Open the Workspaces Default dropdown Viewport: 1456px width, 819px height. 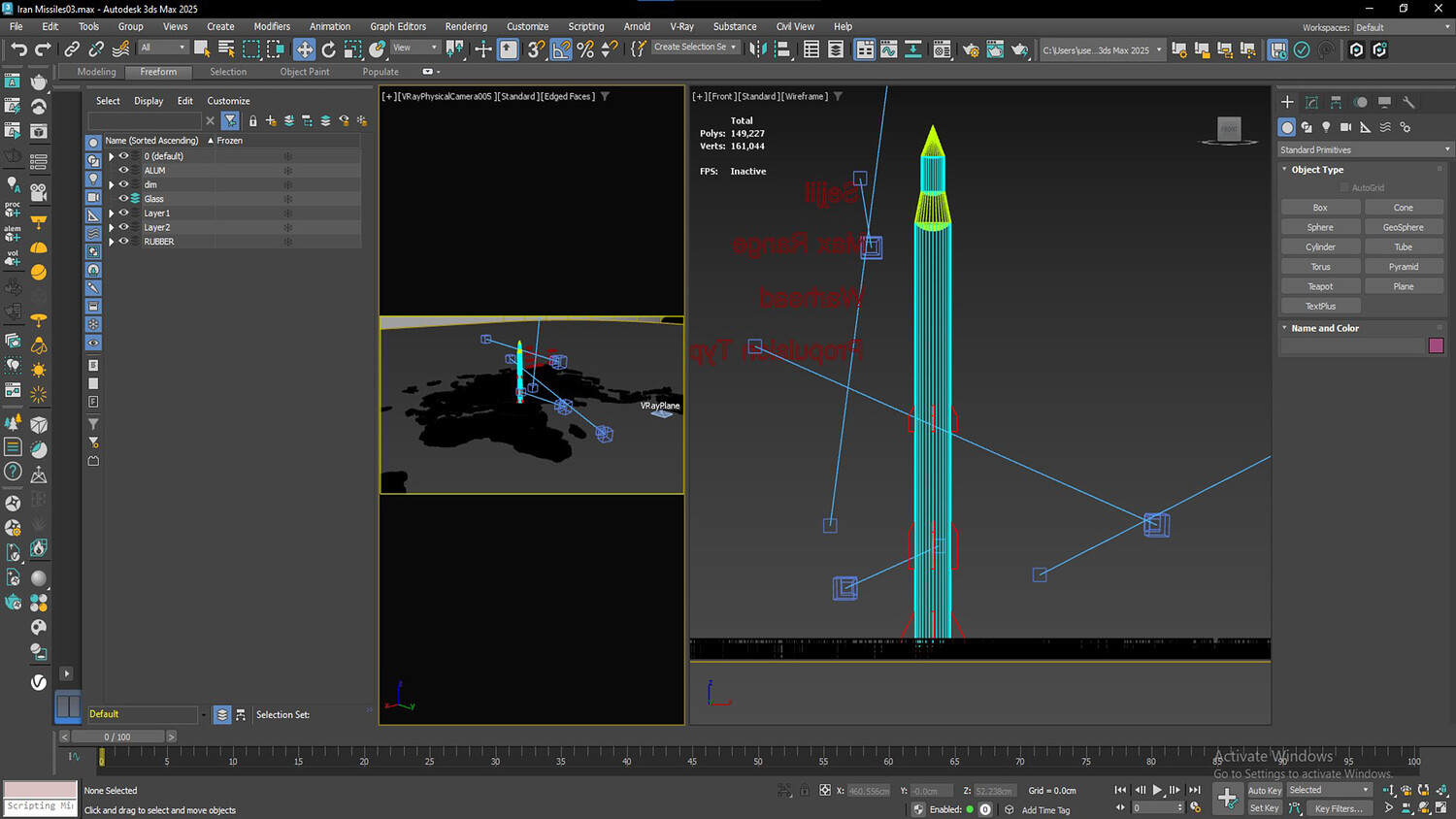click(1402, 27)
